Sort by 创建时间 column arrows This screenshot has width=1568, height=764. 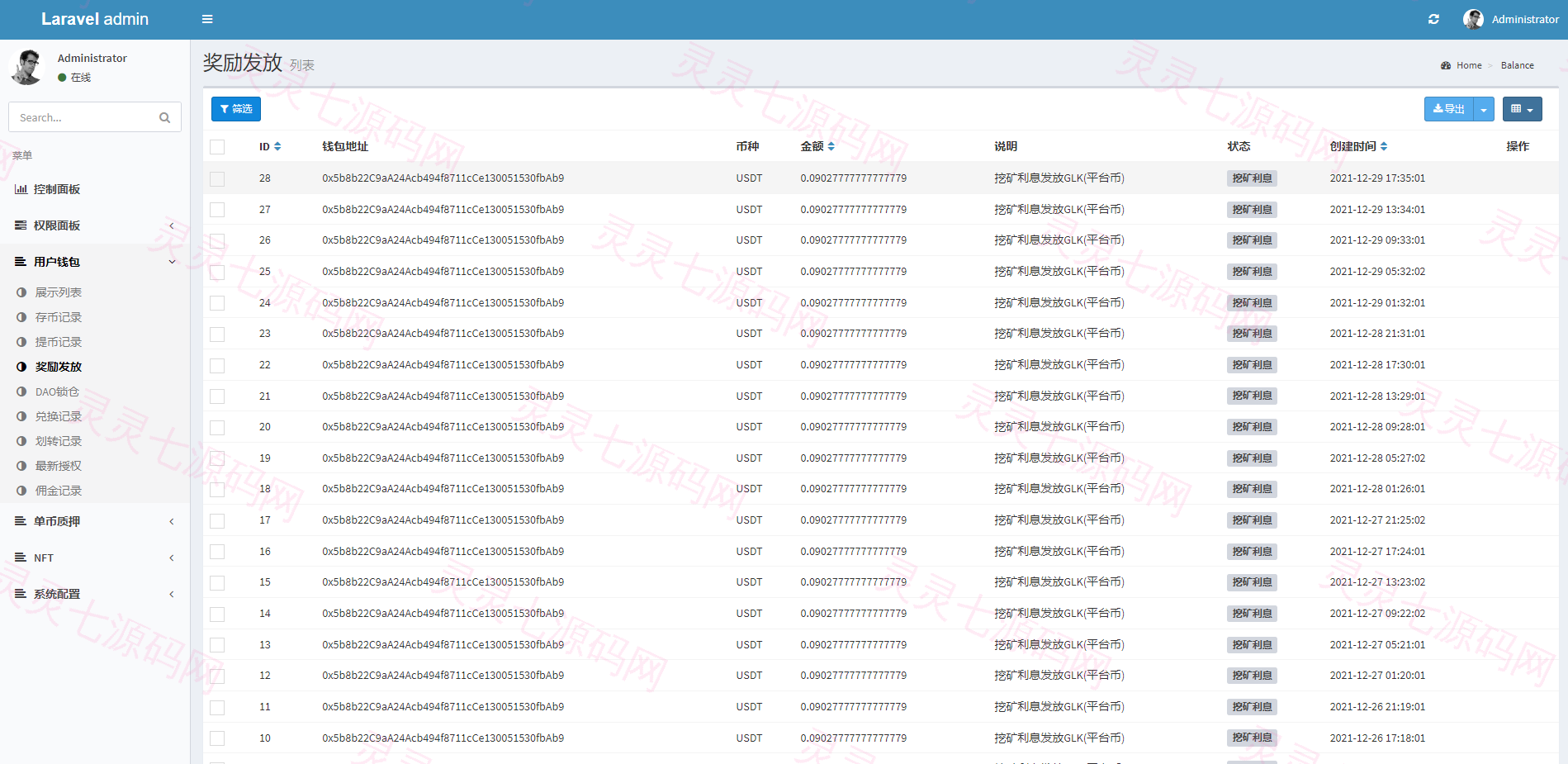[1384, 146]
